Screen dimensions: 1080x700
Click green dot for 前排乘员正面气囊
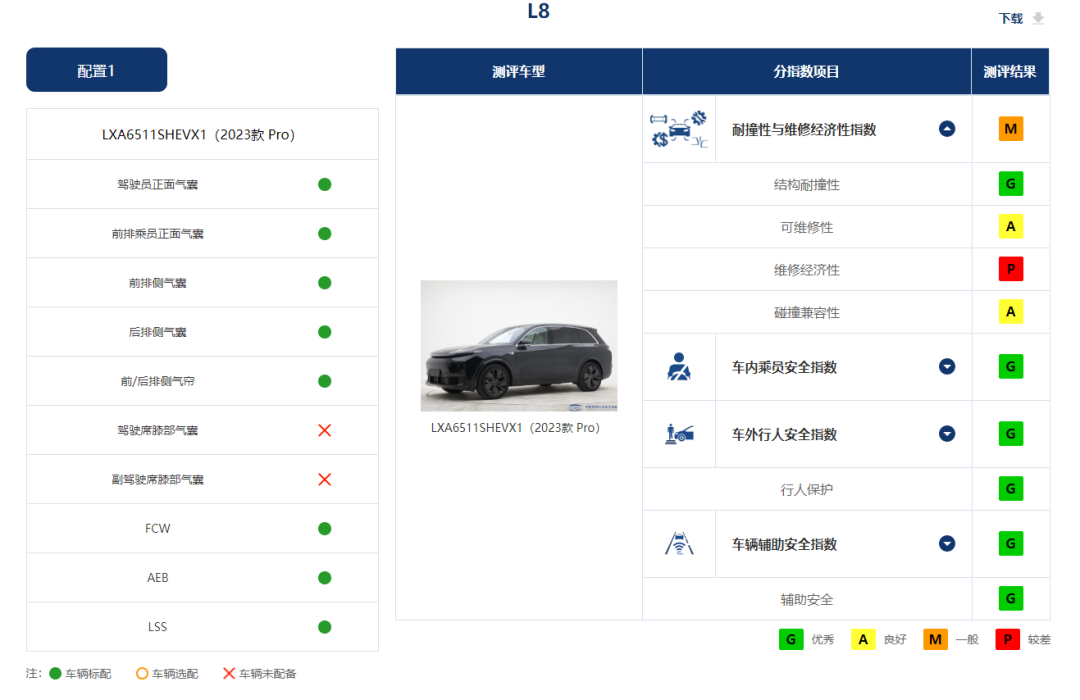(x=324, y=234)
